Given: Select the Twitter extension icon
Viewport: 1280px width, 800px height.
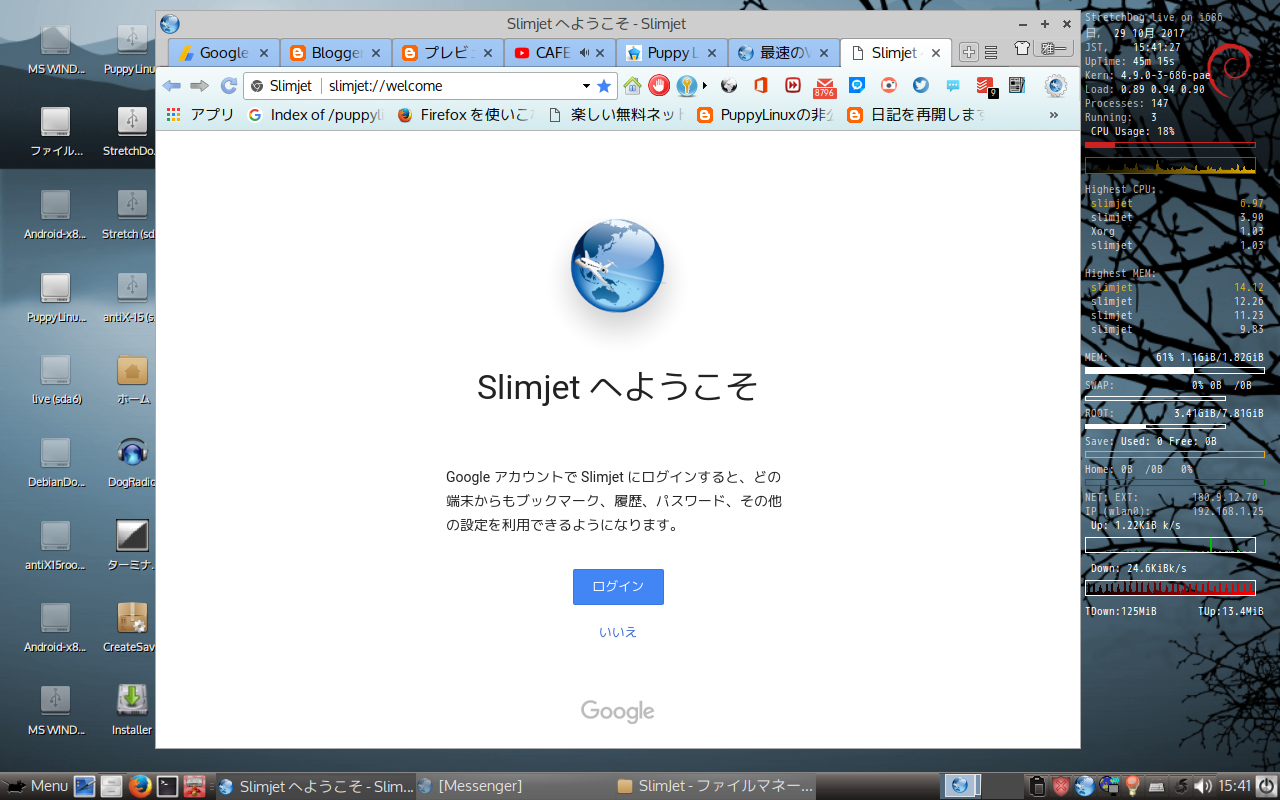Looking at the screenshot, I should point(920,86).
